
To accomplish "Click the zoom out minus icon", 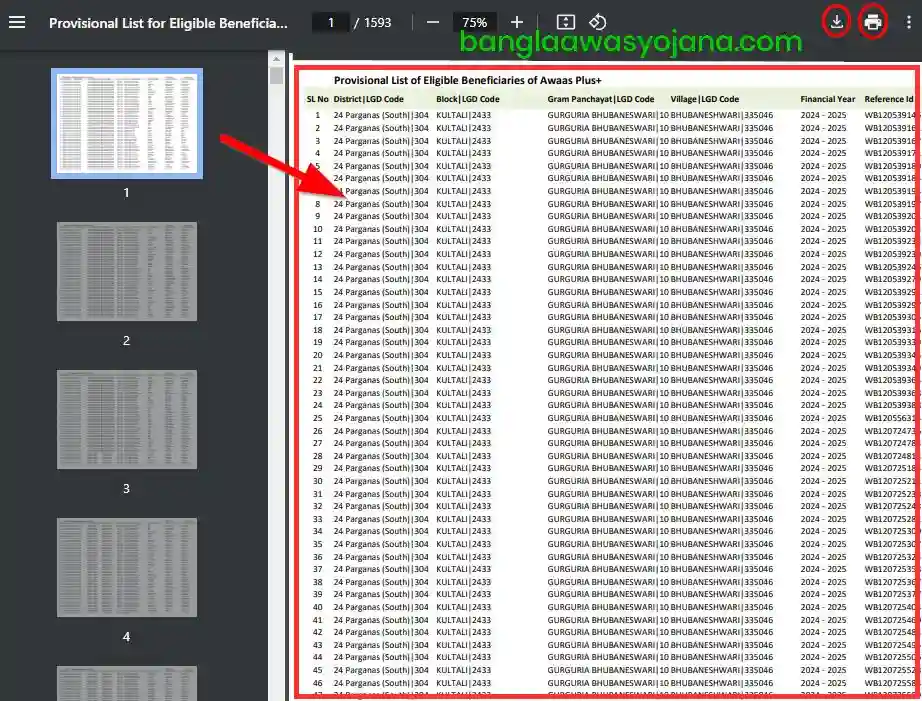I will point(432,22).
